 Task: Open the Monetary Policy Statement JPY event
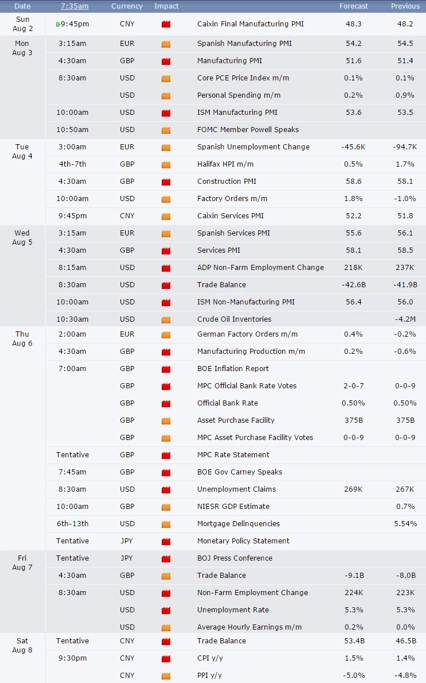coord(243,541)
